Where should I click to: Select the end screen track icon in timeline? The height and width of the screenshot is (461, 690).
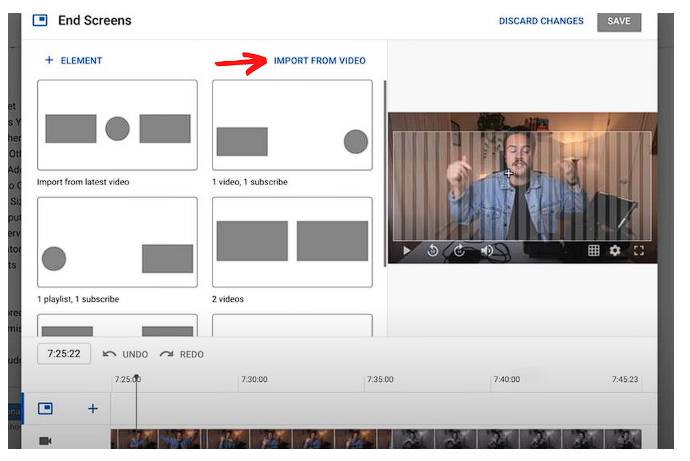tap(45, 408)
